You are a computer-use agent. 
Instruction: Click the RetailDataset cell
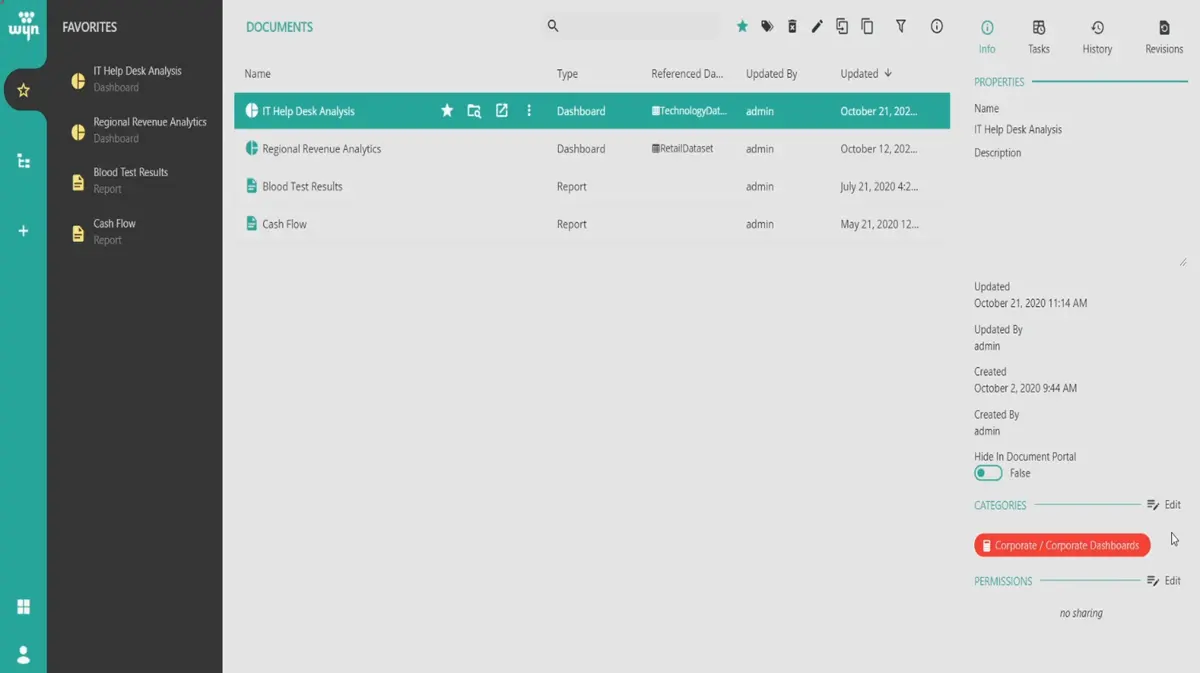click(682, 149)
